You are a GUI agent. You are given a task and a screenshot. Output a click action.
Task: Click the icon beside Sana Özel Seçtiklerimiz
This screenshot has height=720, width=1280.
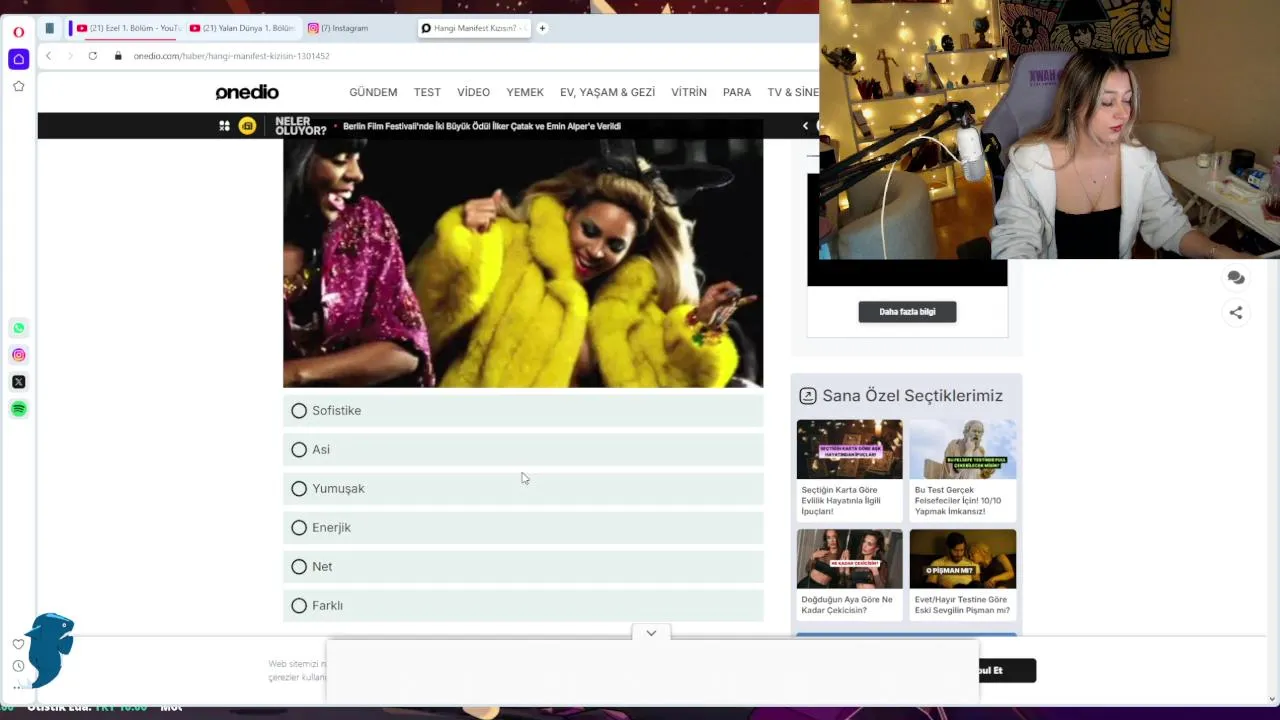(x=808, y=396)
